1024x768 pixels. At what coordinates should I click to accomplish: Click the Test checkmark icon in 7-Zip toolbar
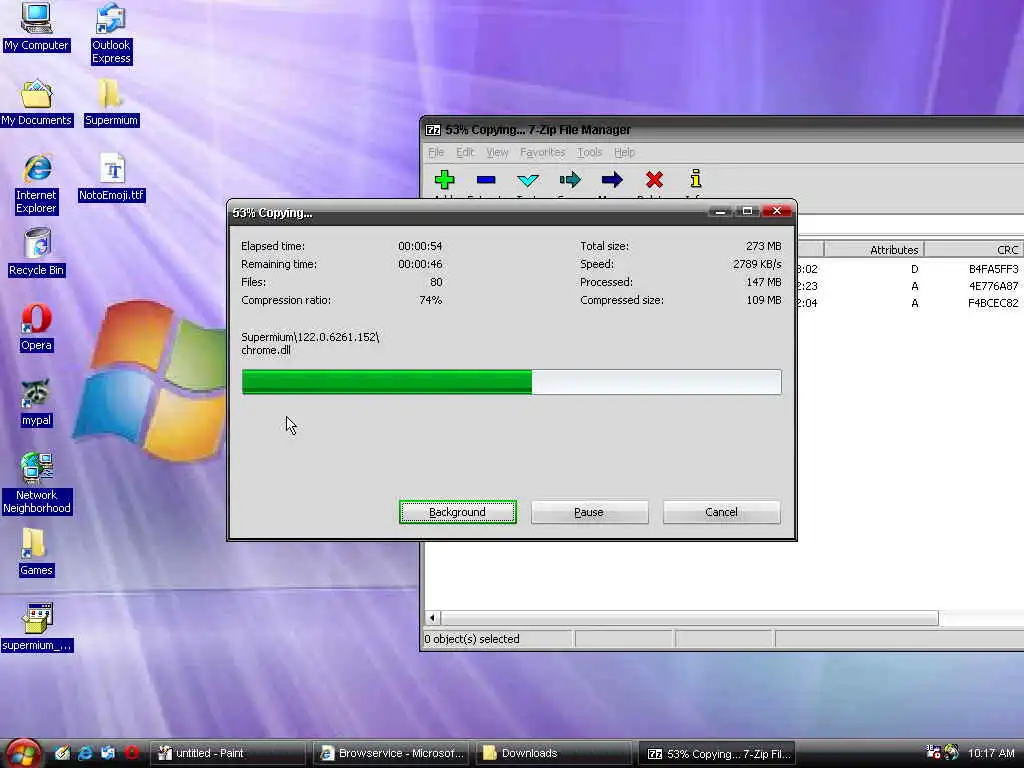pyautogui.click(x=528, y=180)
